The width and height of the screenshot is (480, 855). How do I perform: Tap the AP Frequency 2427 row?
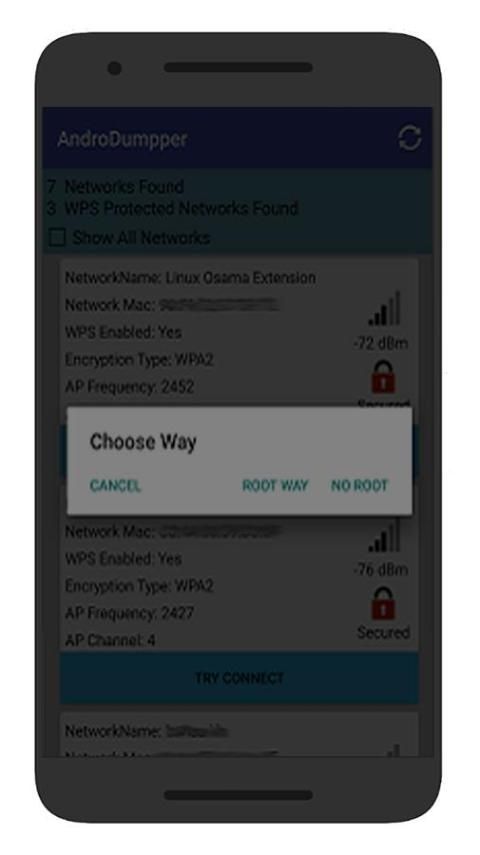click(129, 613)
